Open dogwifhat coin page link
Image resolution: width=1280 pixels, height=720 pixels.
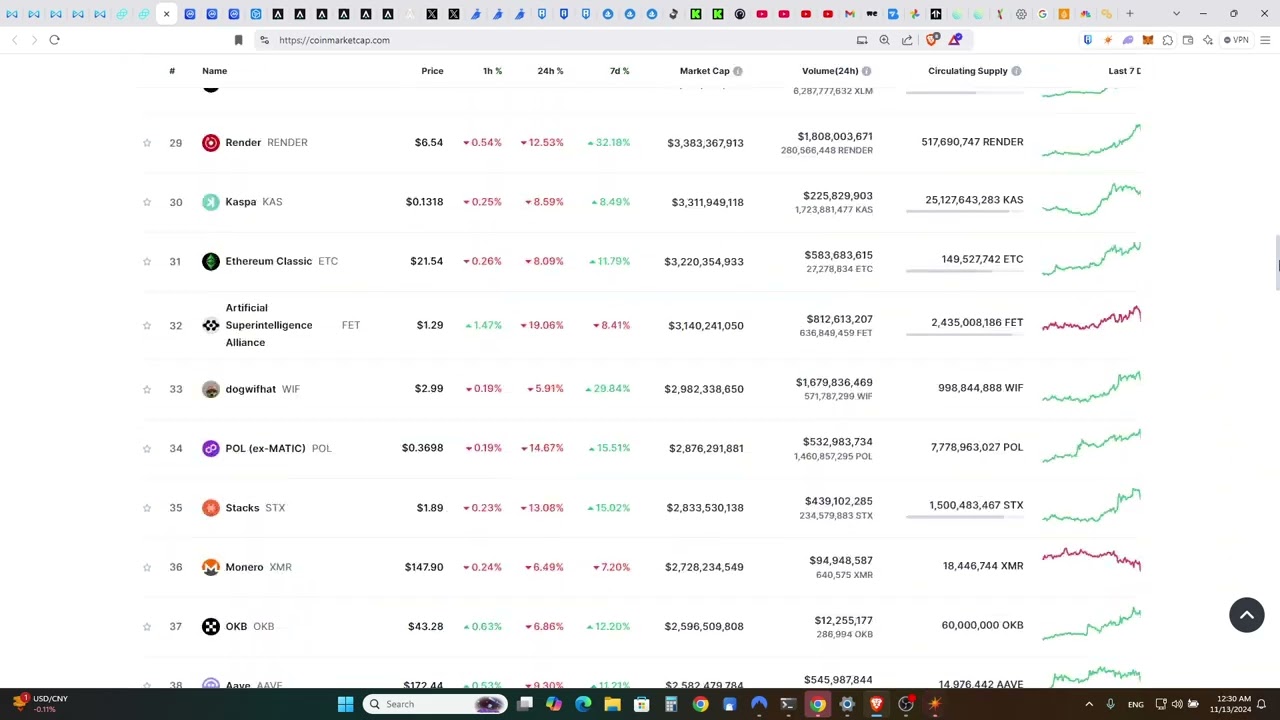(x=250, y=389)
